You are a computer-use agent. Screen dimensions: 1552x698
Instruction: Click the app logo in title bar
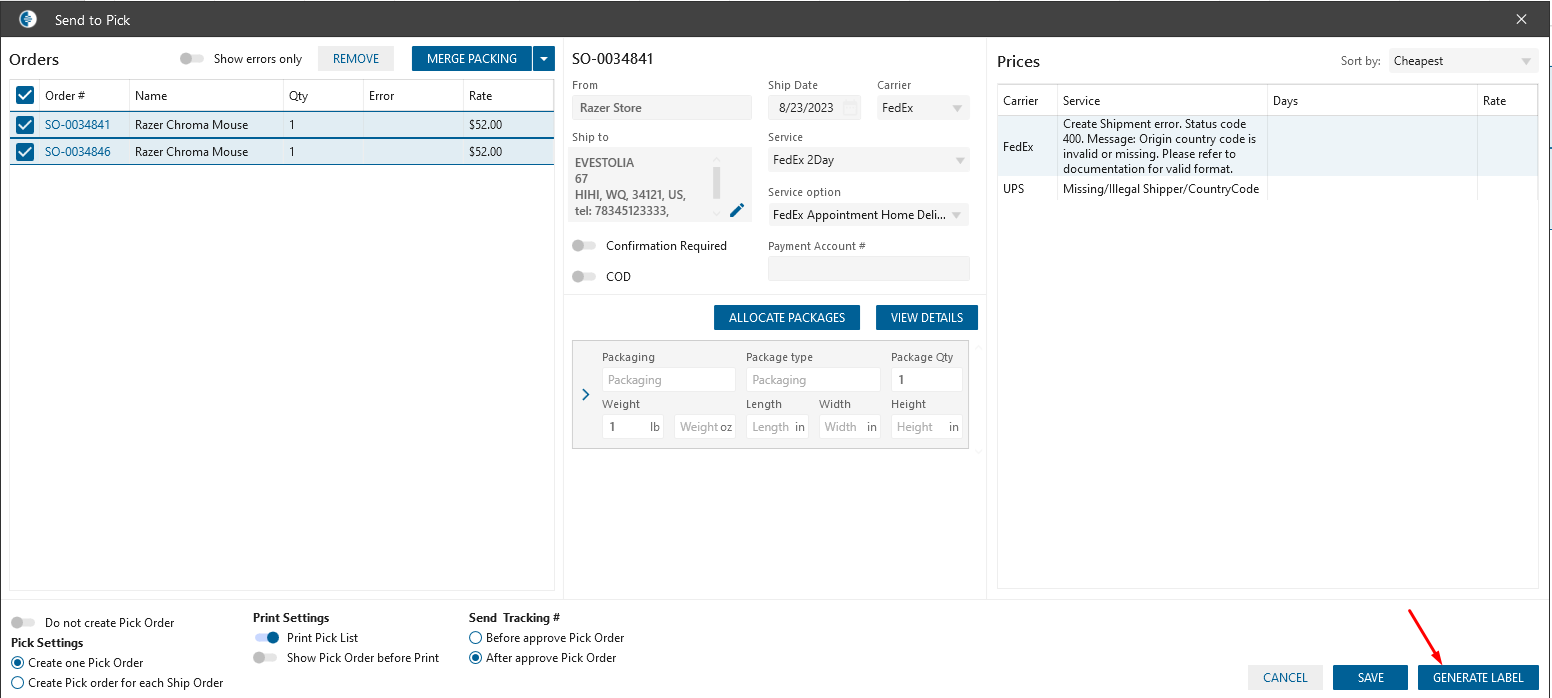[28, 19]
